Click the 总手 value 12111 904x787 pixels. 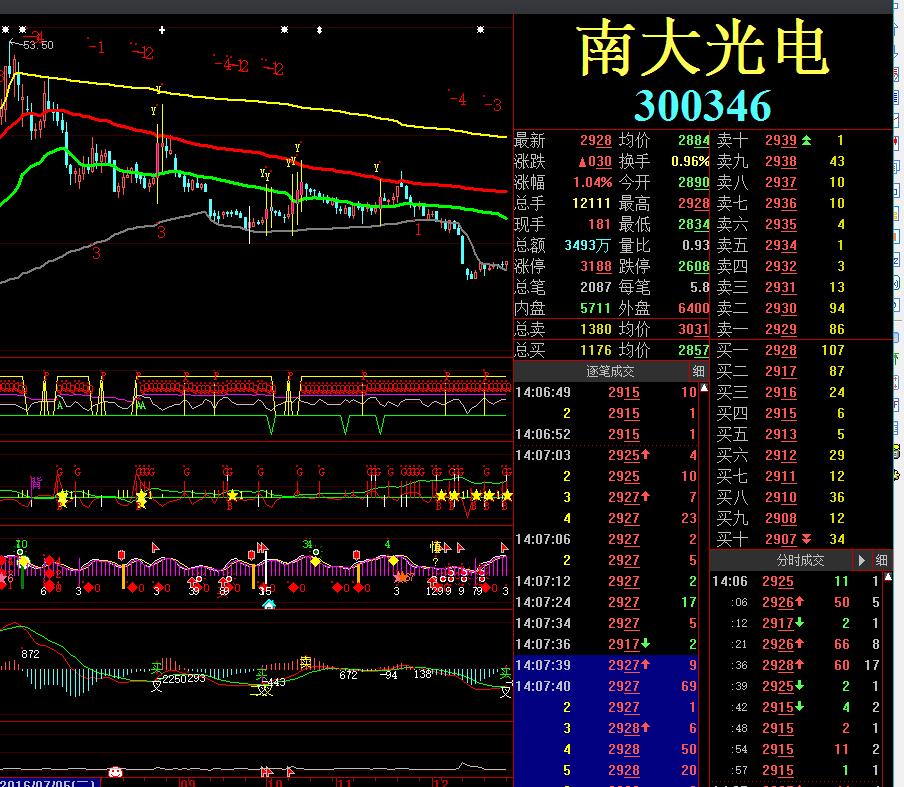tap(591, 204)
